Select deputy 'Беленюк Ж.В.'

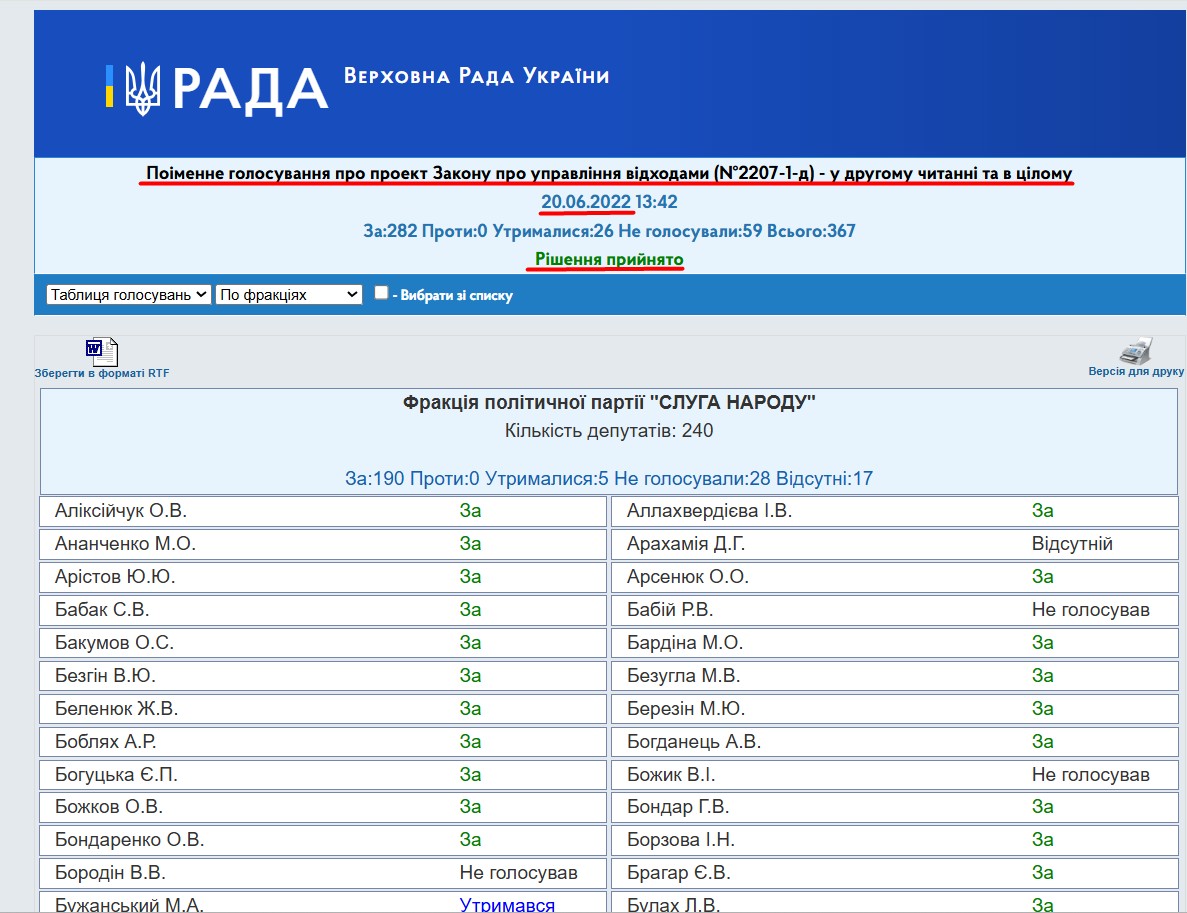coord(117,709)
